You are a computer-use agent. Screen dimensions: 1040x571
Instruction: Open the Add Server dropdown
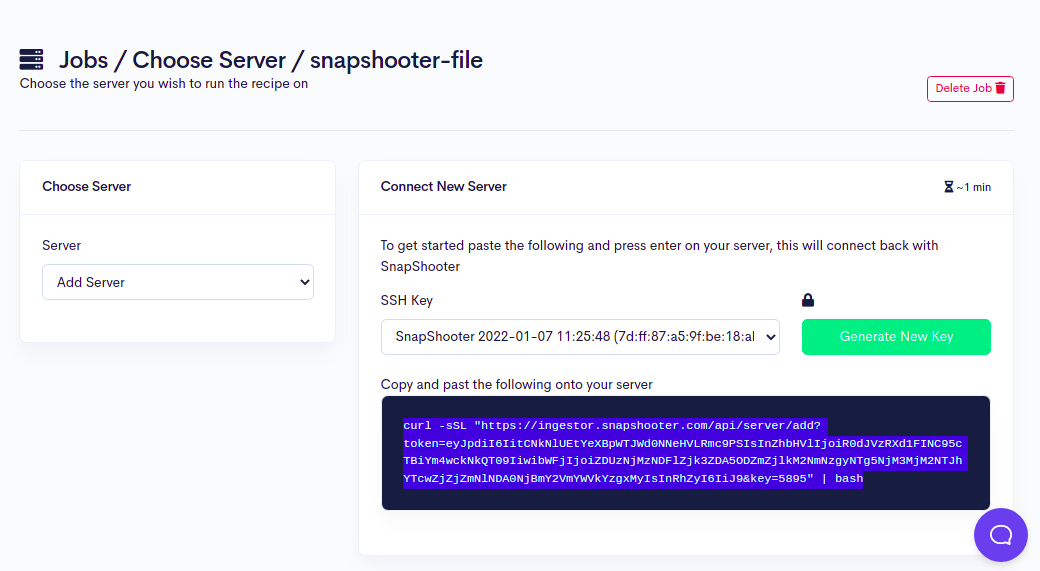(178, 282)
